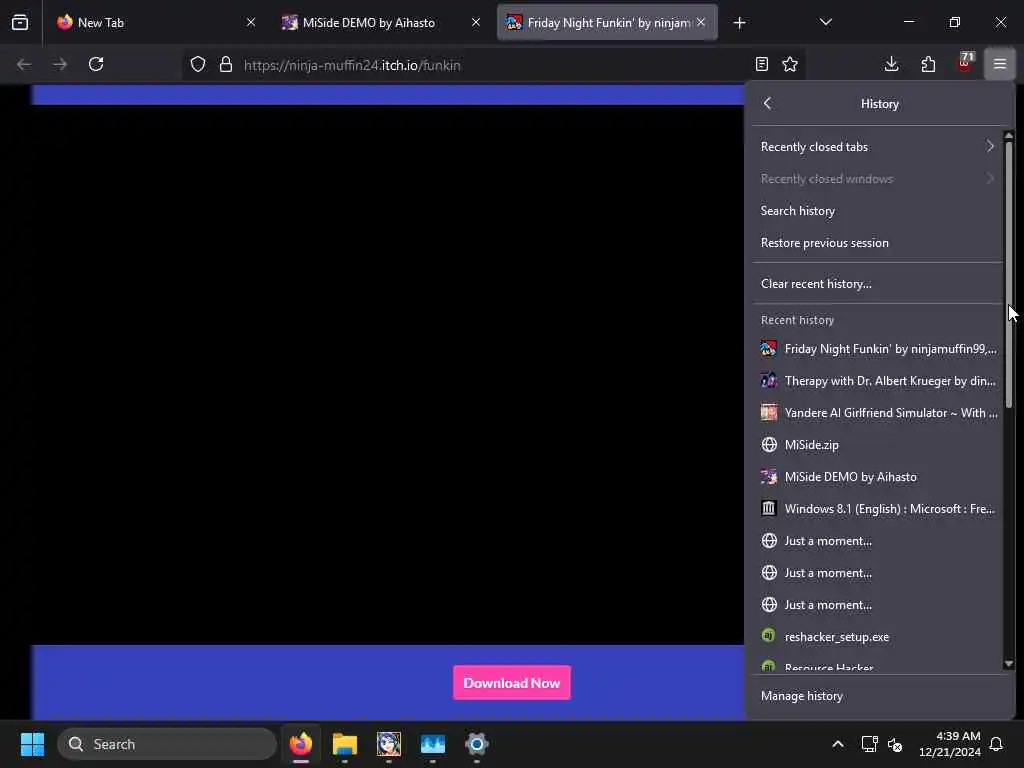This screenshot has height=768, width=1024.
Task: List all tabs dropdown arrow
Action: click(825, 22)
